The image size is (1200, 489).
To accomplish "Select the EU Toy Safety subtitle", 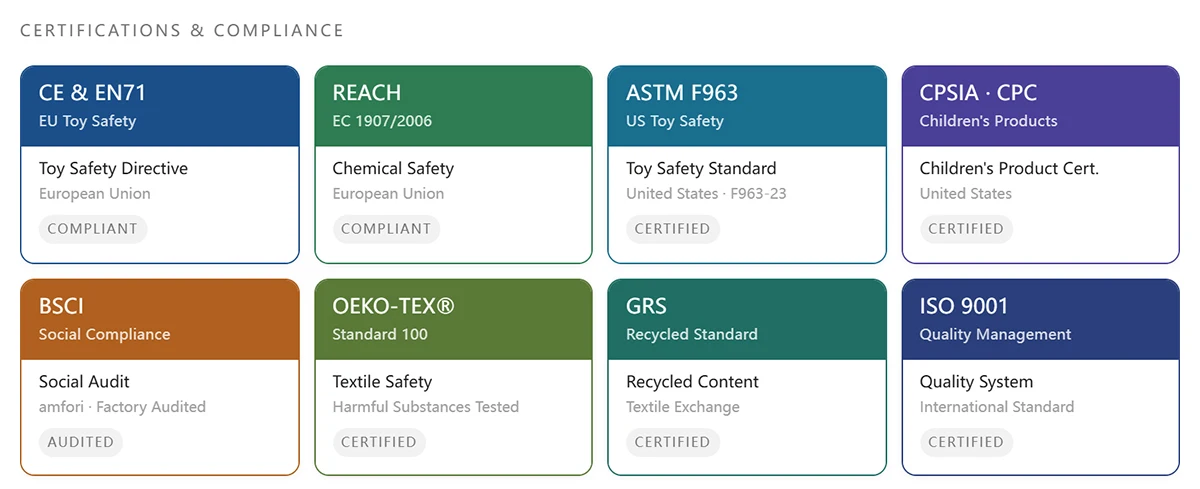I will click(x=87, y=121).
